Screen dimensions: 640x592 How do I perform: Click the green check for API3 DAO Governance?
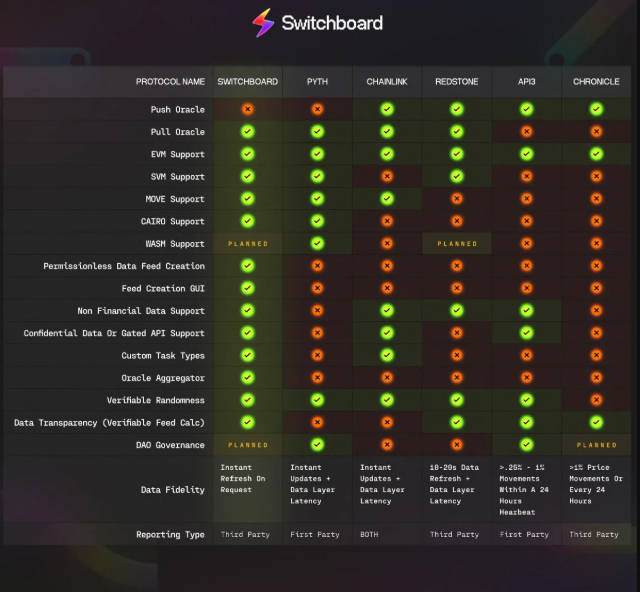click(x=527, y=445)
